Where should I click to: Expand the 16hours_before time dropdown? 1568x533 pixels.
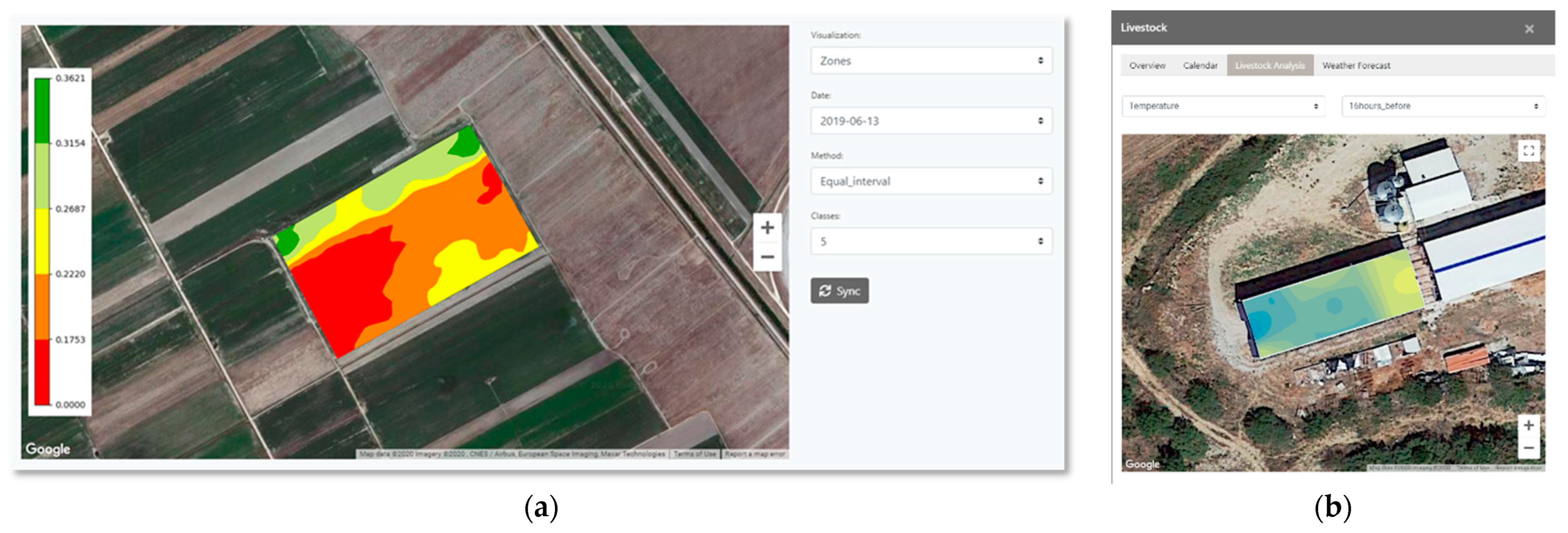pyautogui.click(x=1443, y=106)
